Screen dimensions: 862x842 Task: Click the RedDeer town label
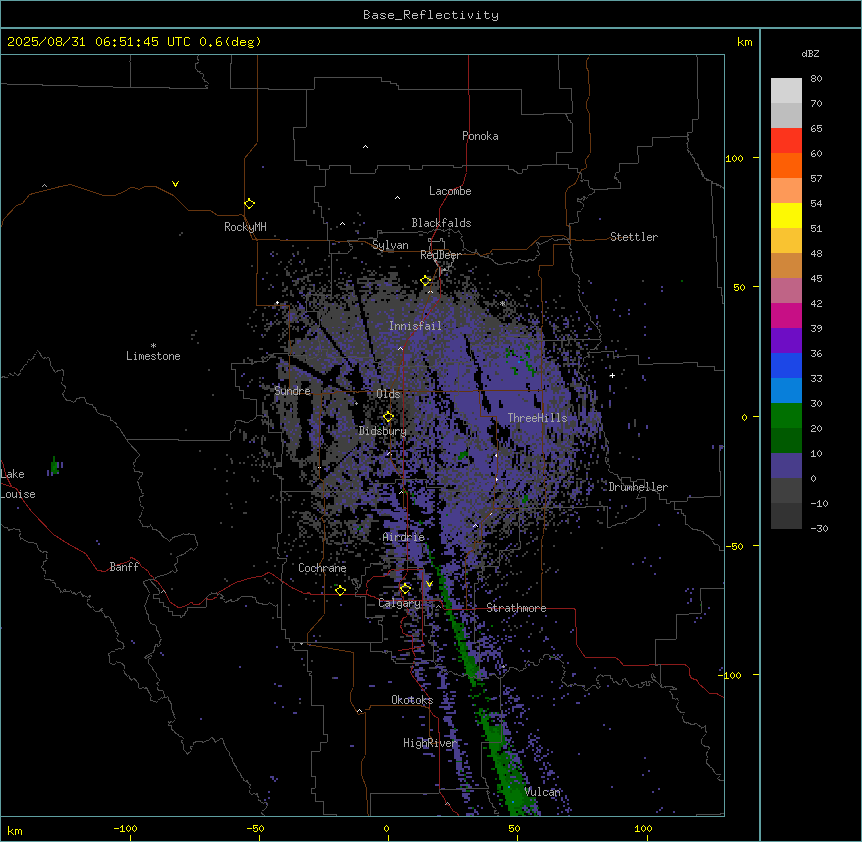pos(440,255)
